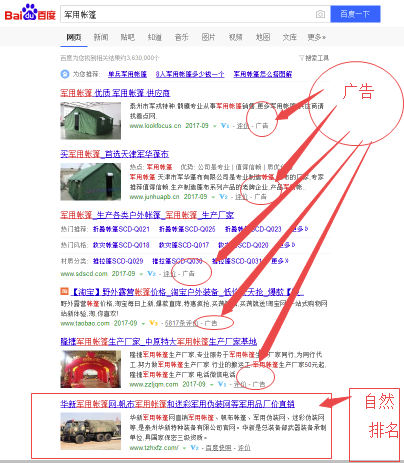
Task: Expand dropdown arrow beside www.sdscd.com
Action: click(x=141, y=274)
